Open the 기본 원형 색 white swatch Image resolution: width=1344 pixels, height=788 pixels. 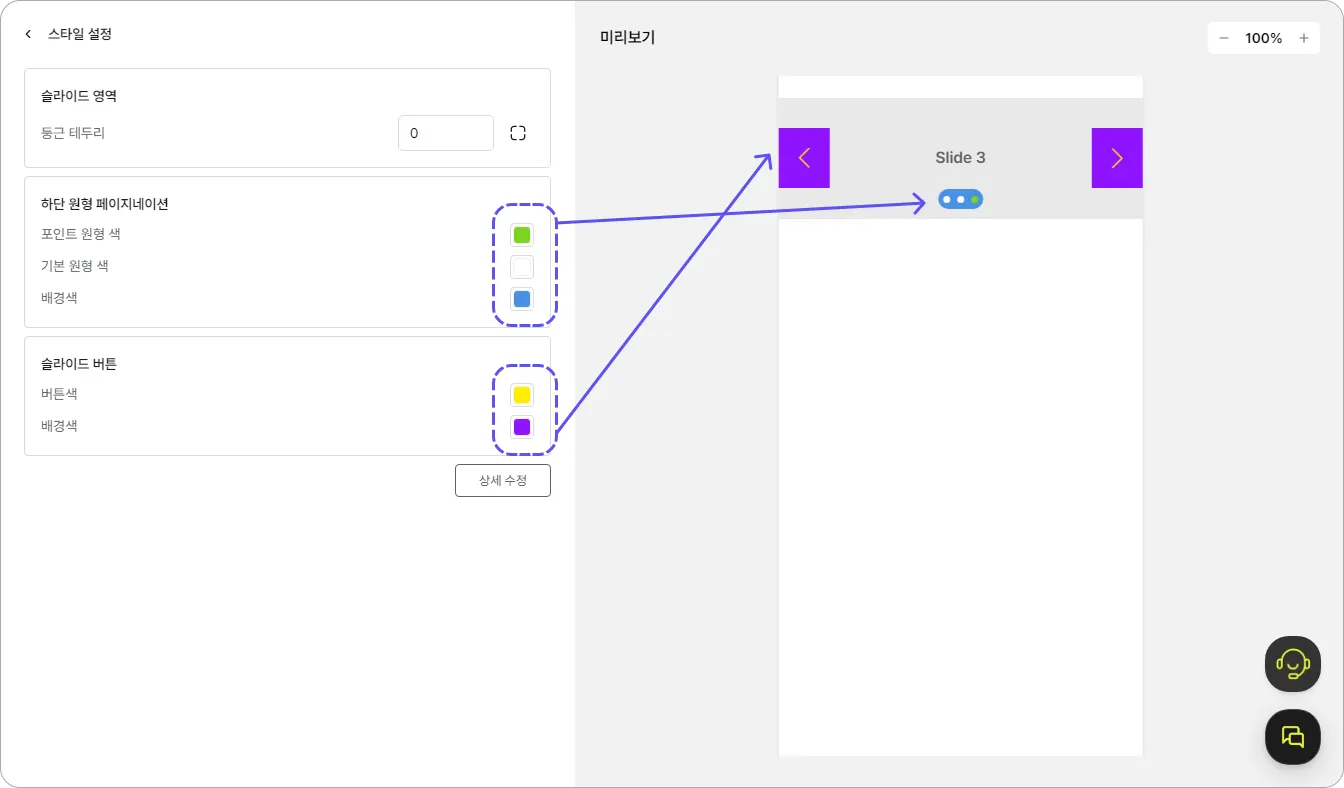(522, 267)
